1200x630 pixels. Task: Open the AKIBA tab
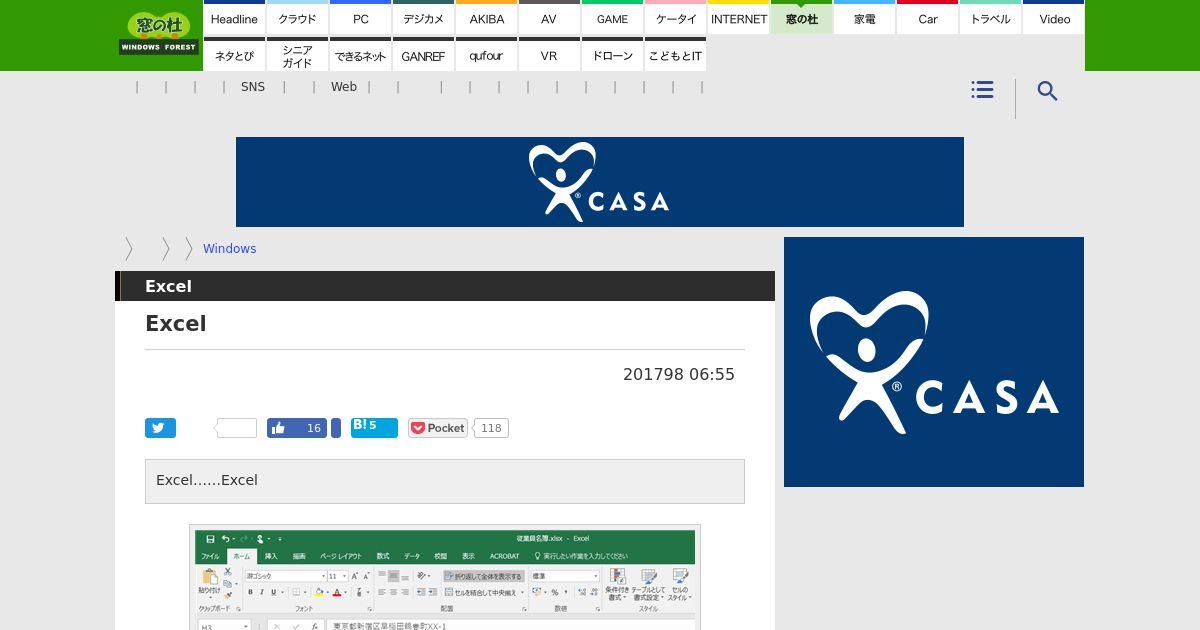pyautogui.click(x=486, y=18)
